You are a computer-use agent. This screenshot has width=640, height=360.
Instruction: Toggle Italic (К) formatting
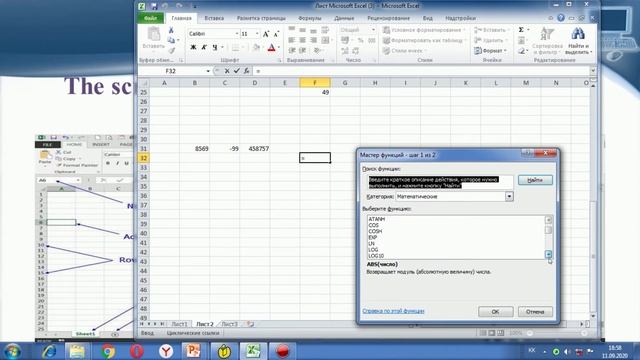click(204, 47)
